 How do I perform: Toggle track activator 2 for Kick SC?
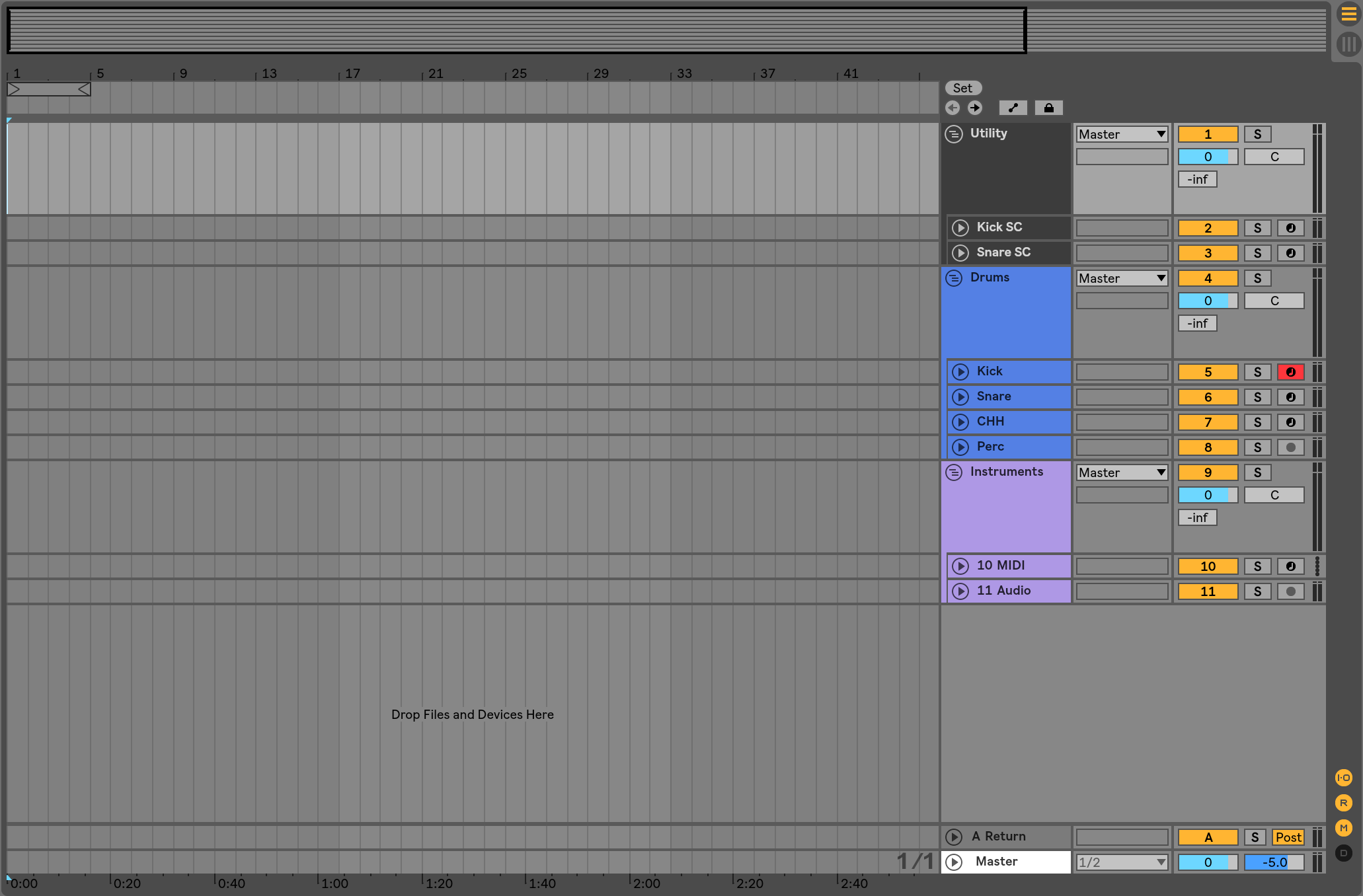pyautogui.click(x=1208, y=228)
